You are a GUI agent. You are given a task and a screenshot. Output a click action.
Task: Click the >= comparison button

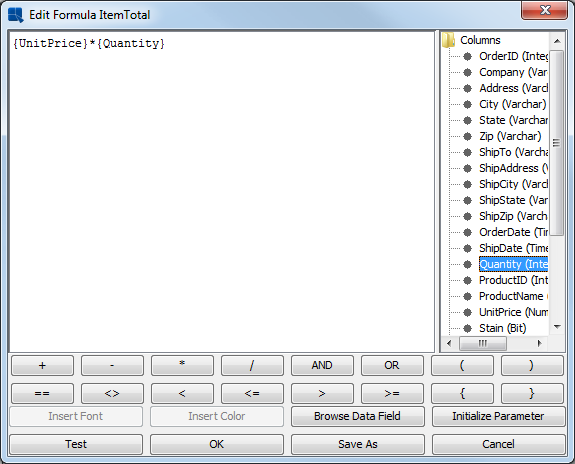(392, 393)
